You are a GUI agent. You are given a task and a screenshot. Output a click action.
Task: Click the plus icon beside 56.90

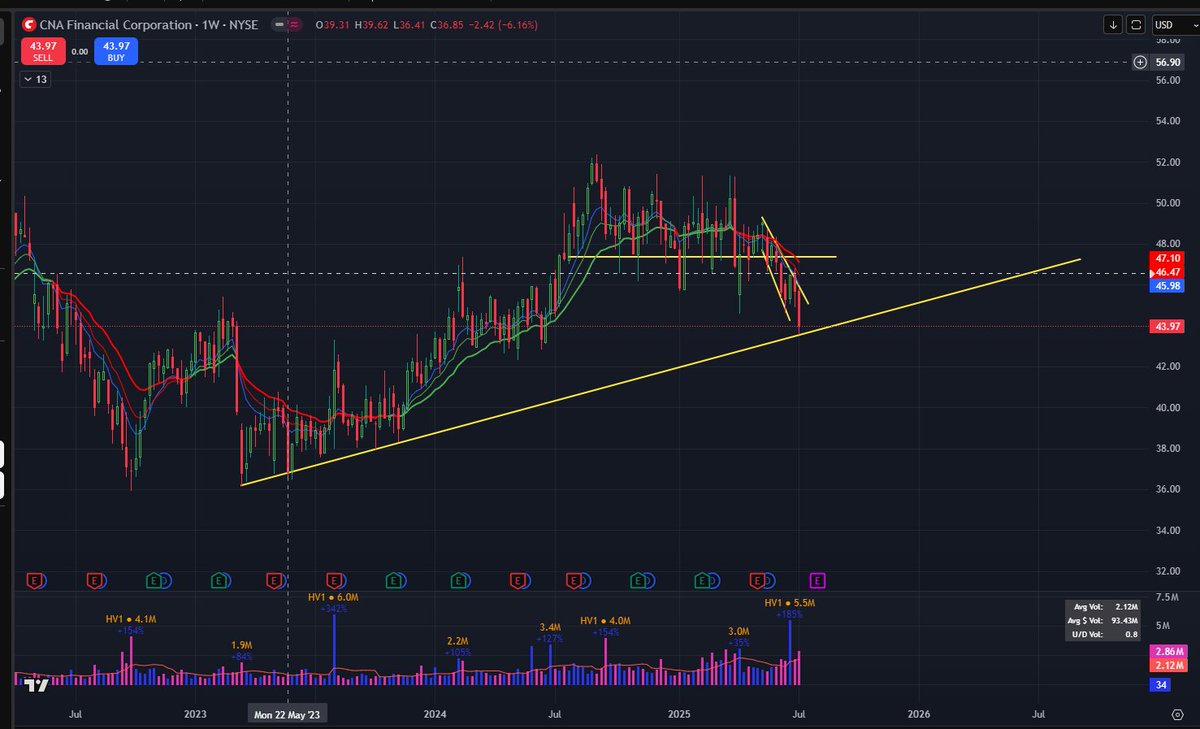click(x=1140, y=62)
